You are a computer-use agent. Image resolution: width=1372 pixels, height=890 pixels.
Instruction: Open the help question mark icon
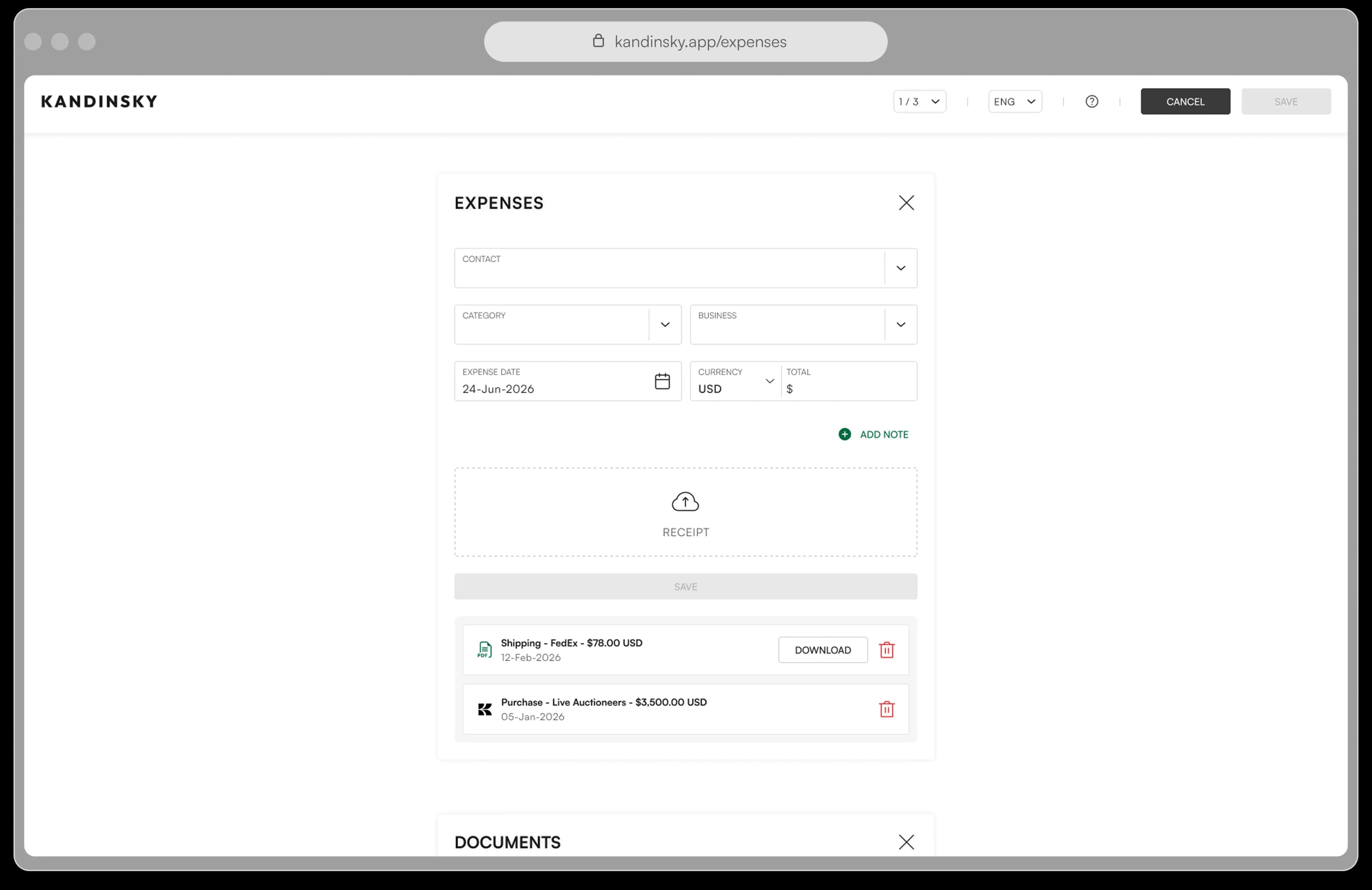[x=1091, y=101]
